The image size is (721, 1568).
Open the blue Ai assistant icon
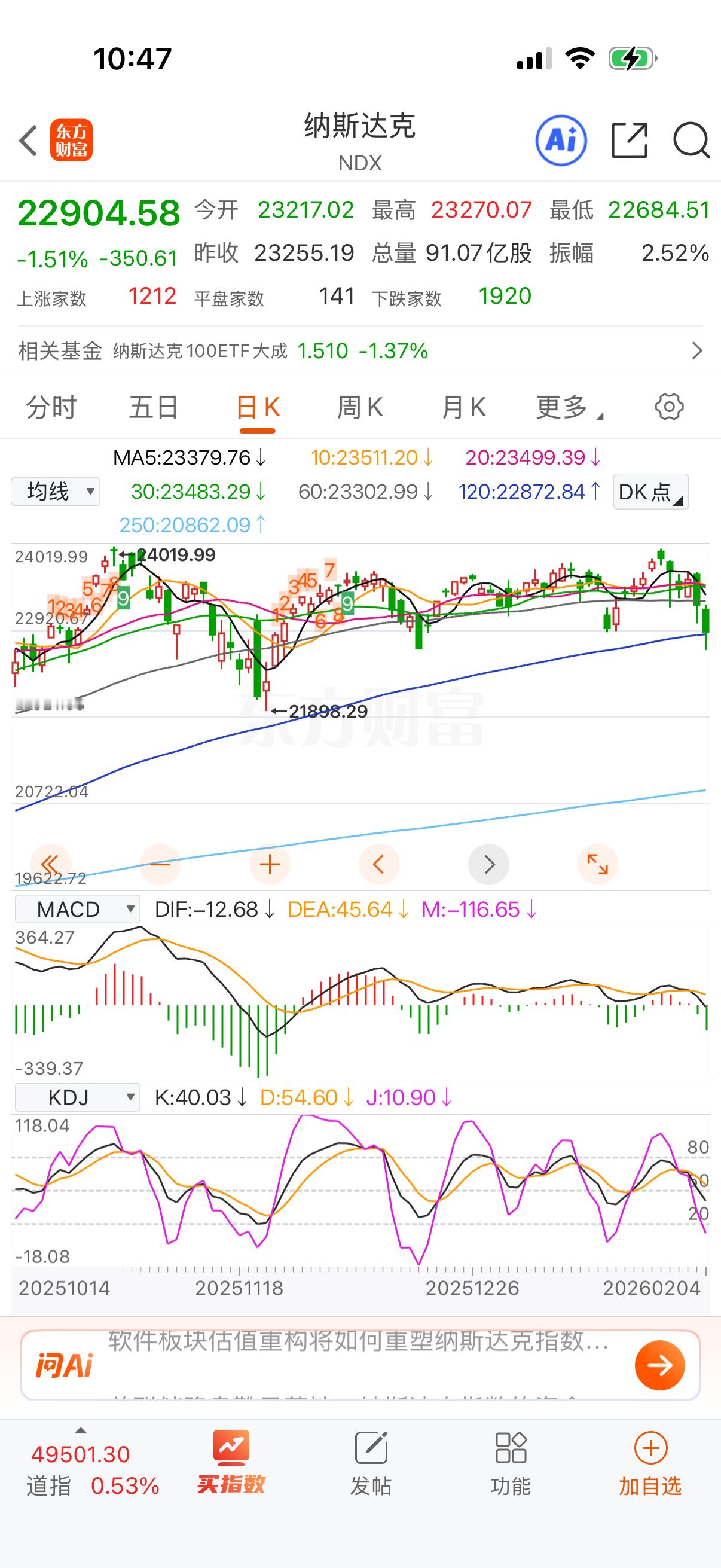point(561,141)
